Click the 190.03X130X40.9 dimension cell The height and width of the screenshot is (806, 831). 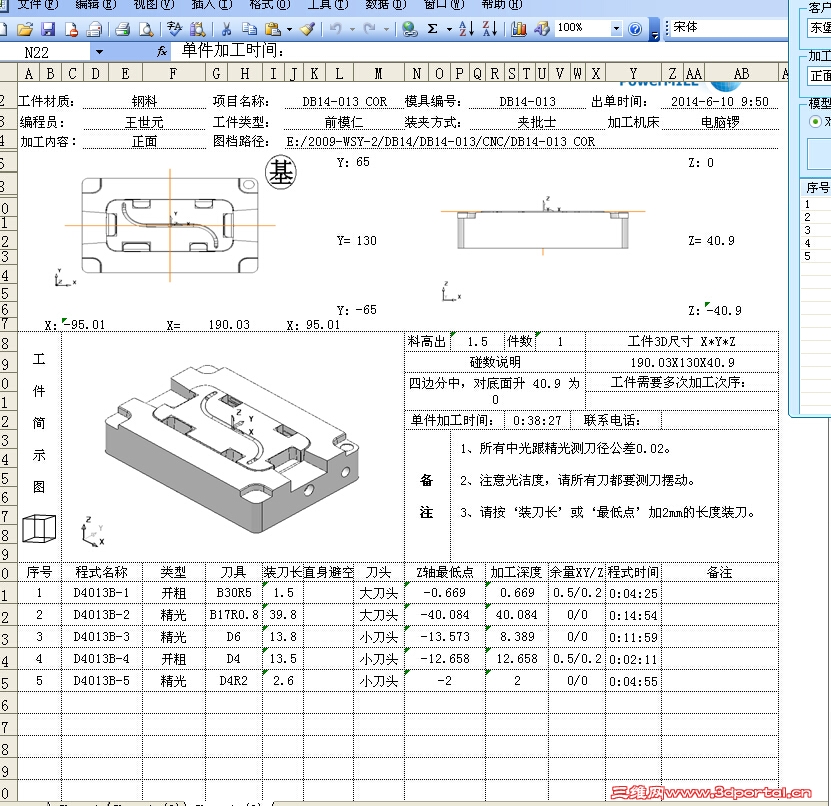tap(682, 363)
